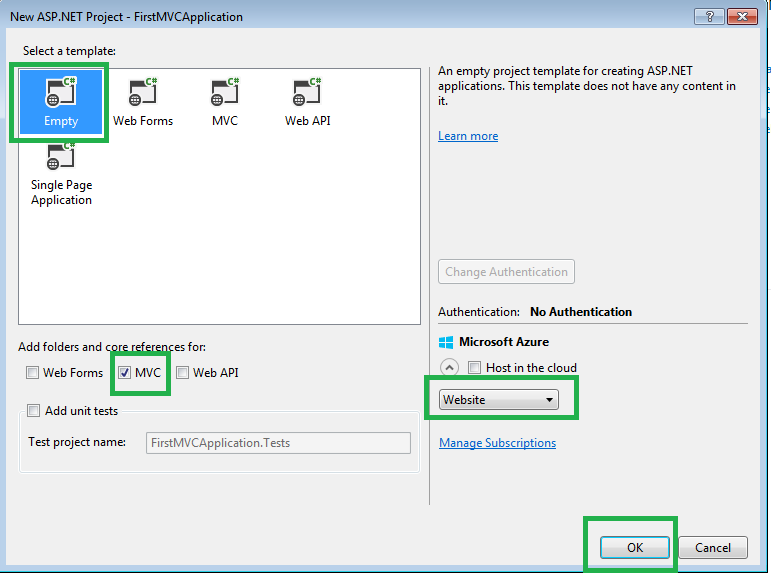Check Host in the cloud

click(474, 367)
